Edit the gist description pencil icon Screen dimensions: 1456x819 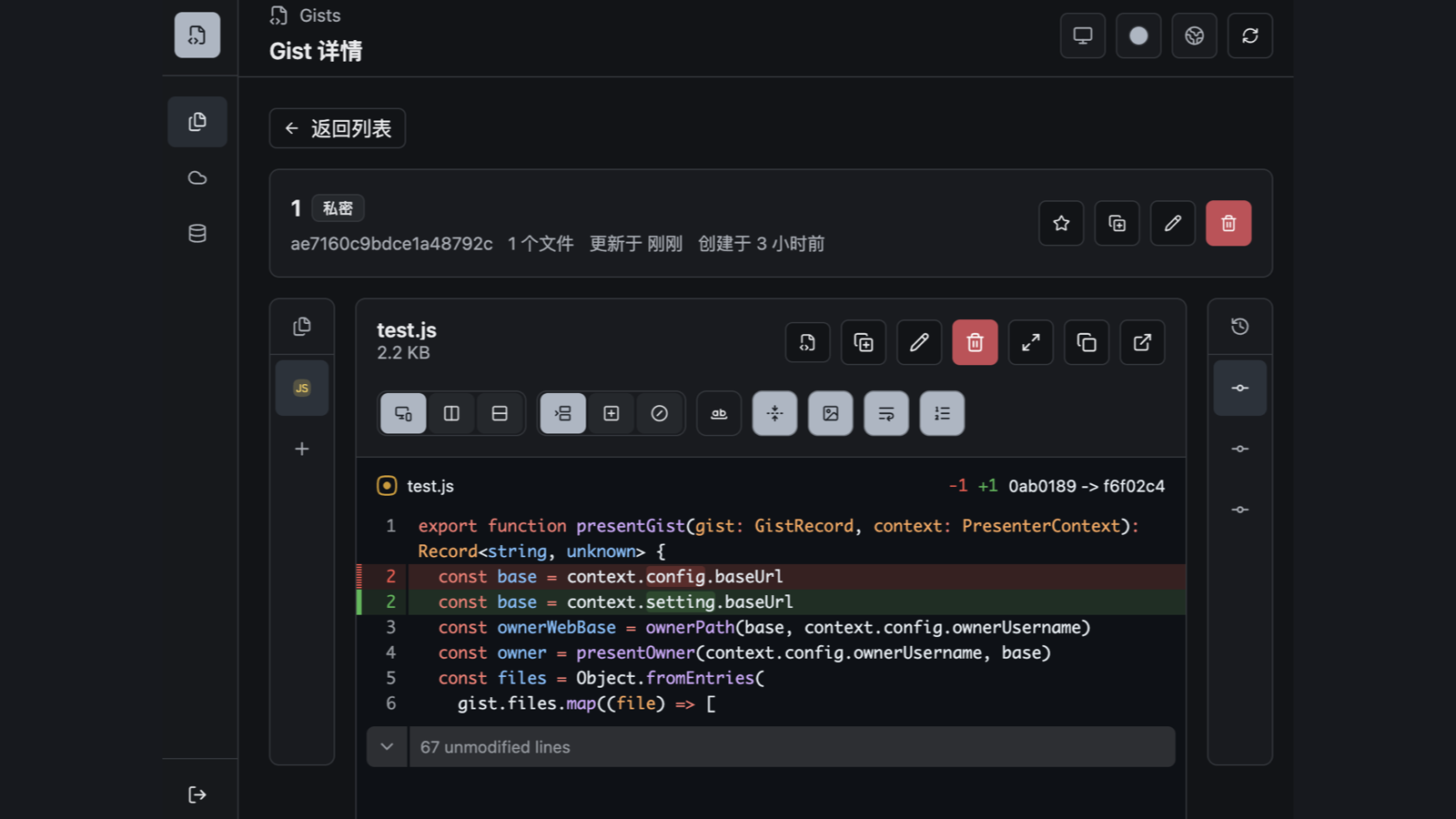(1173, 223)
